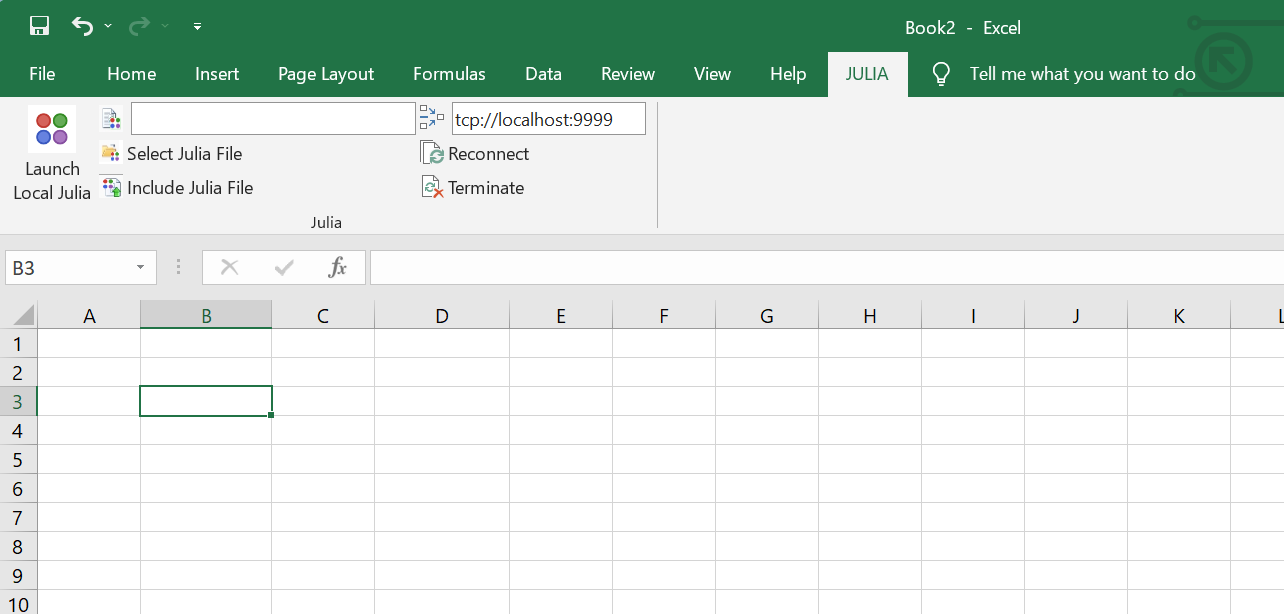The width and height of the screenshot is (1284, 614).
Task: Select column G header
Action: (767, 316)
